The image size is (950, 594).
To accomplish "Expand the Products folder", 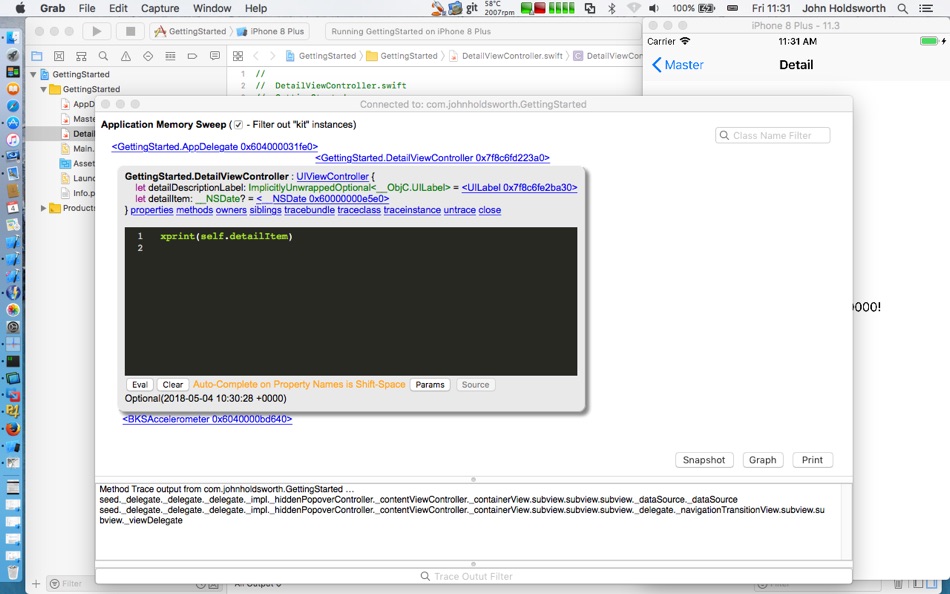I will coord(44,208).
